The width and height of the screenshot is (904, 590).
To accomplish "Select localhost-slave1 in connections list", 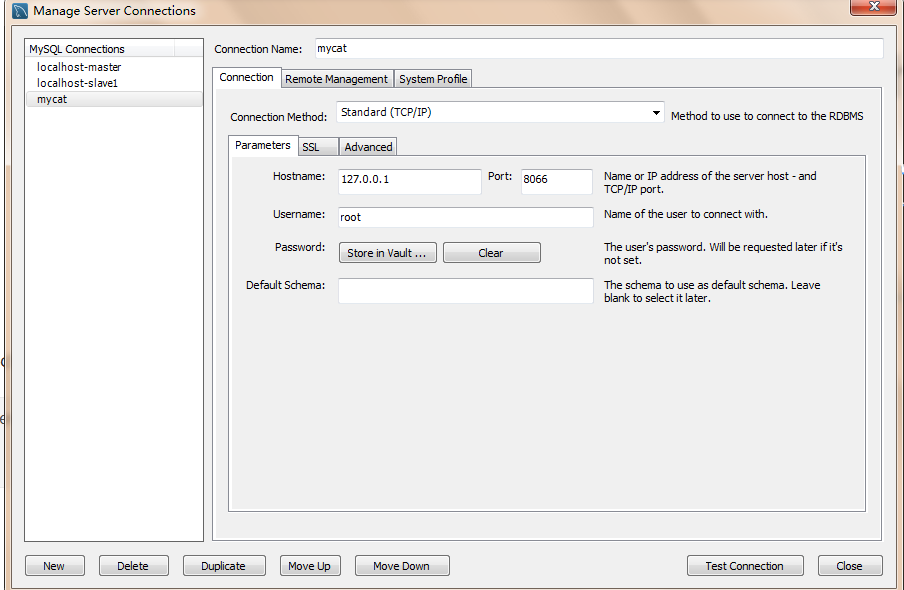I will coord(114,83).
